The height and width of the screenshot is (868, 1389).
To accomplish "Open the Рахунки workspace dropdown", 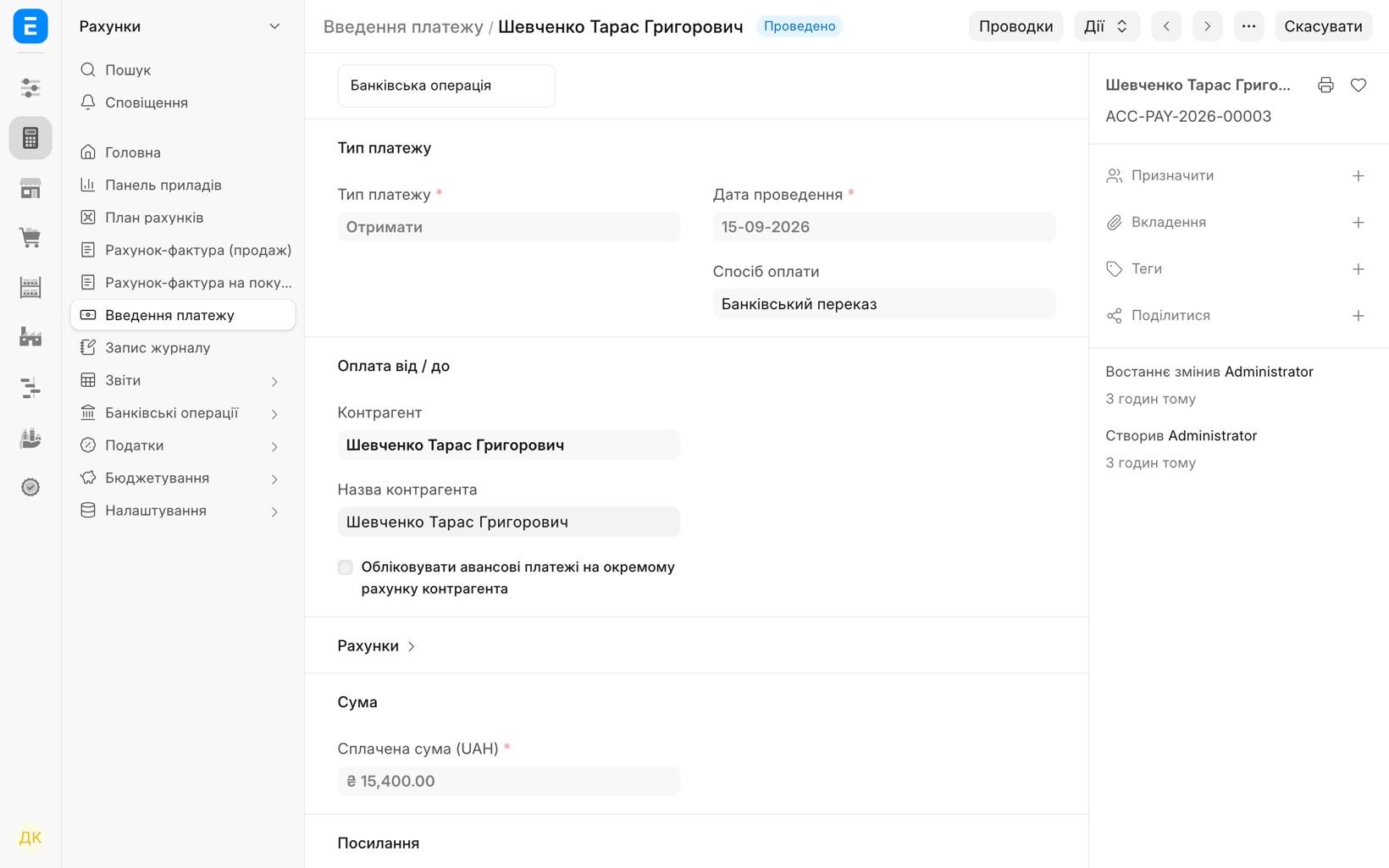I will (x=180, y=26).
